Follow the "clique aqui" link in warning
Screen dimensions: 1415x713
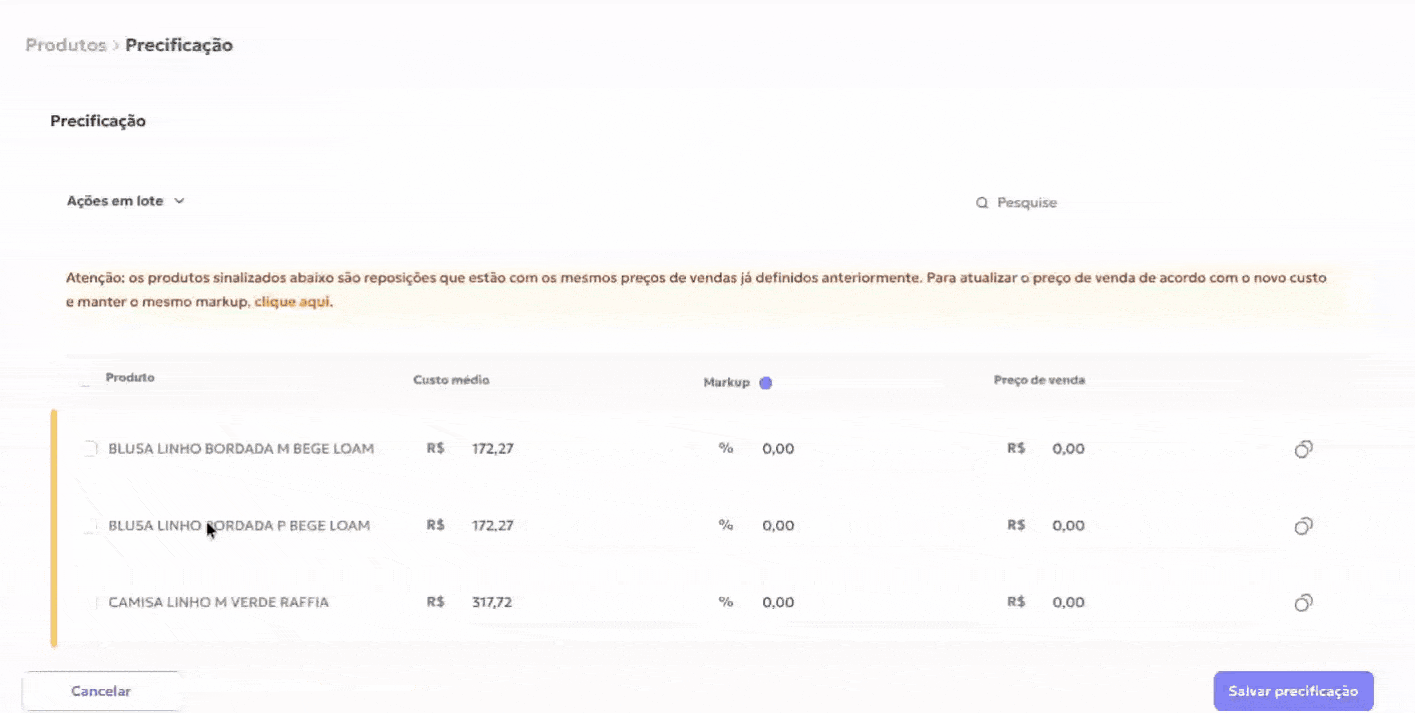[291, 301]
